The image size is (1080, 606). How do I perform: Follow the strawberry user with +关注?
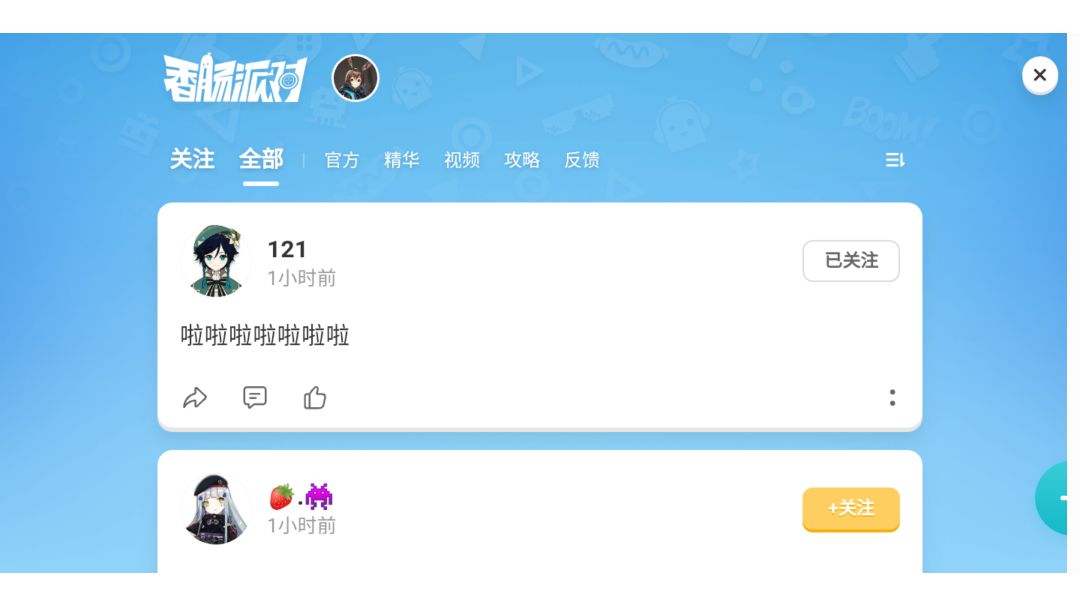[x=851, y=509]
